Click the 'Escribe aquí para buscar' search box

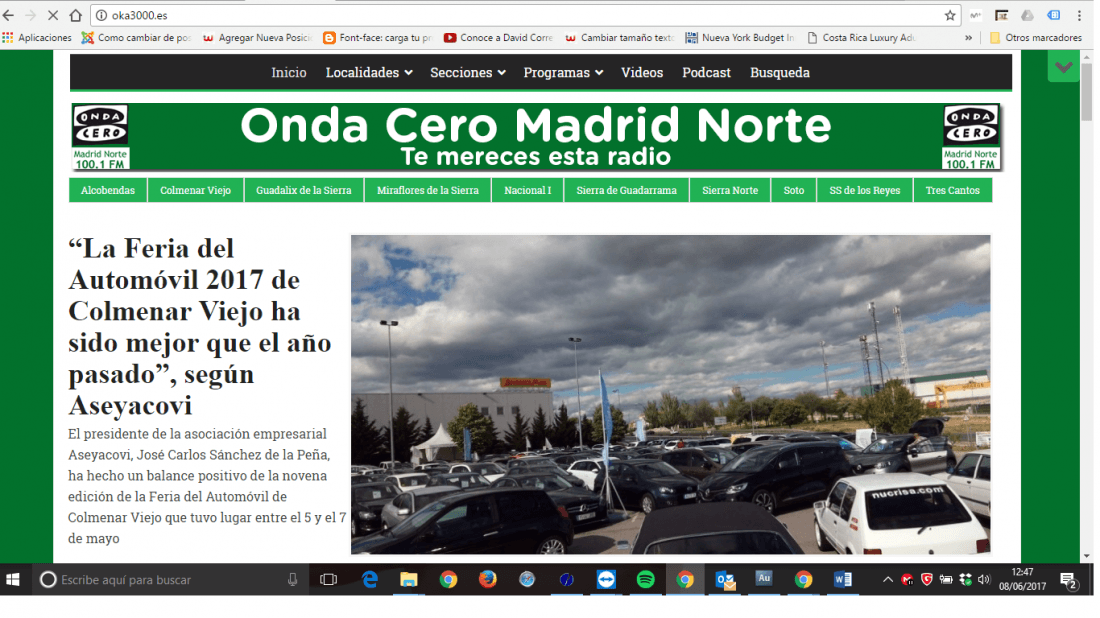point(172,579)
